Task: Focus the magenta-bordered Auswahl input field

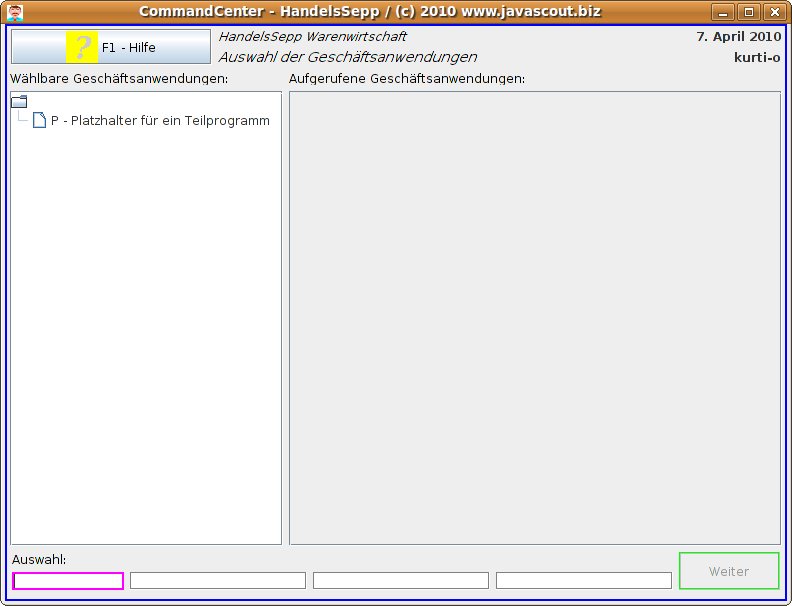Action: [68, 581]
